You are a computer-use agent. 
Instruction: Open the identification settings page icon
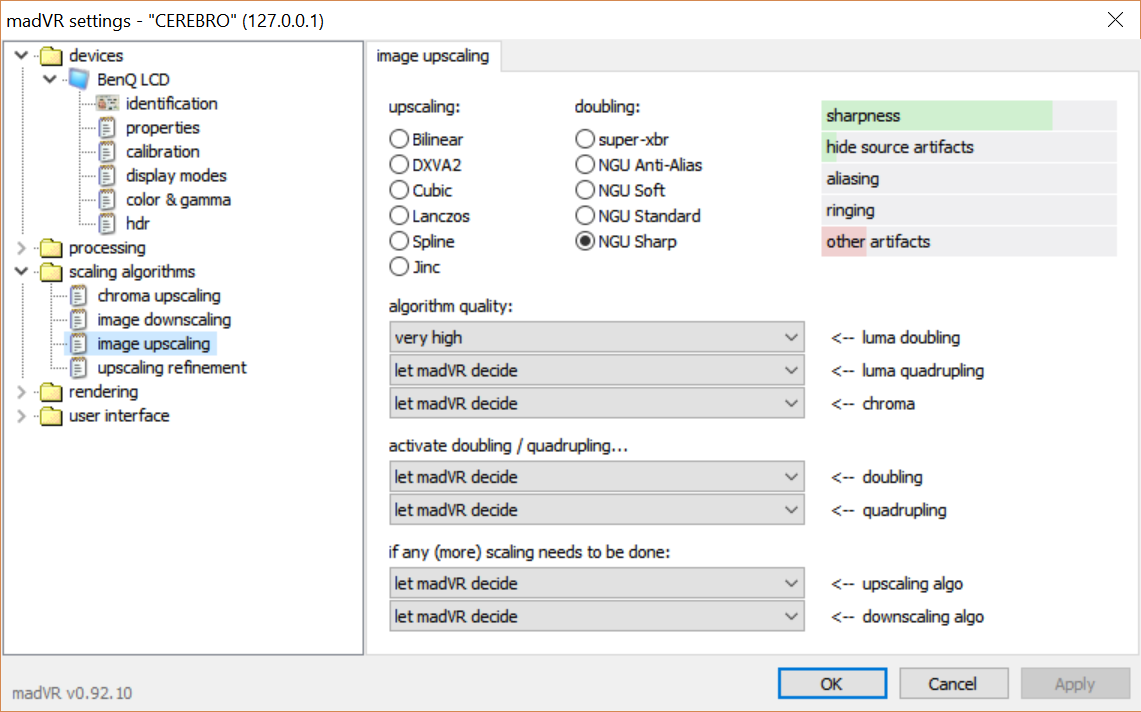click(x=108, y=103)
